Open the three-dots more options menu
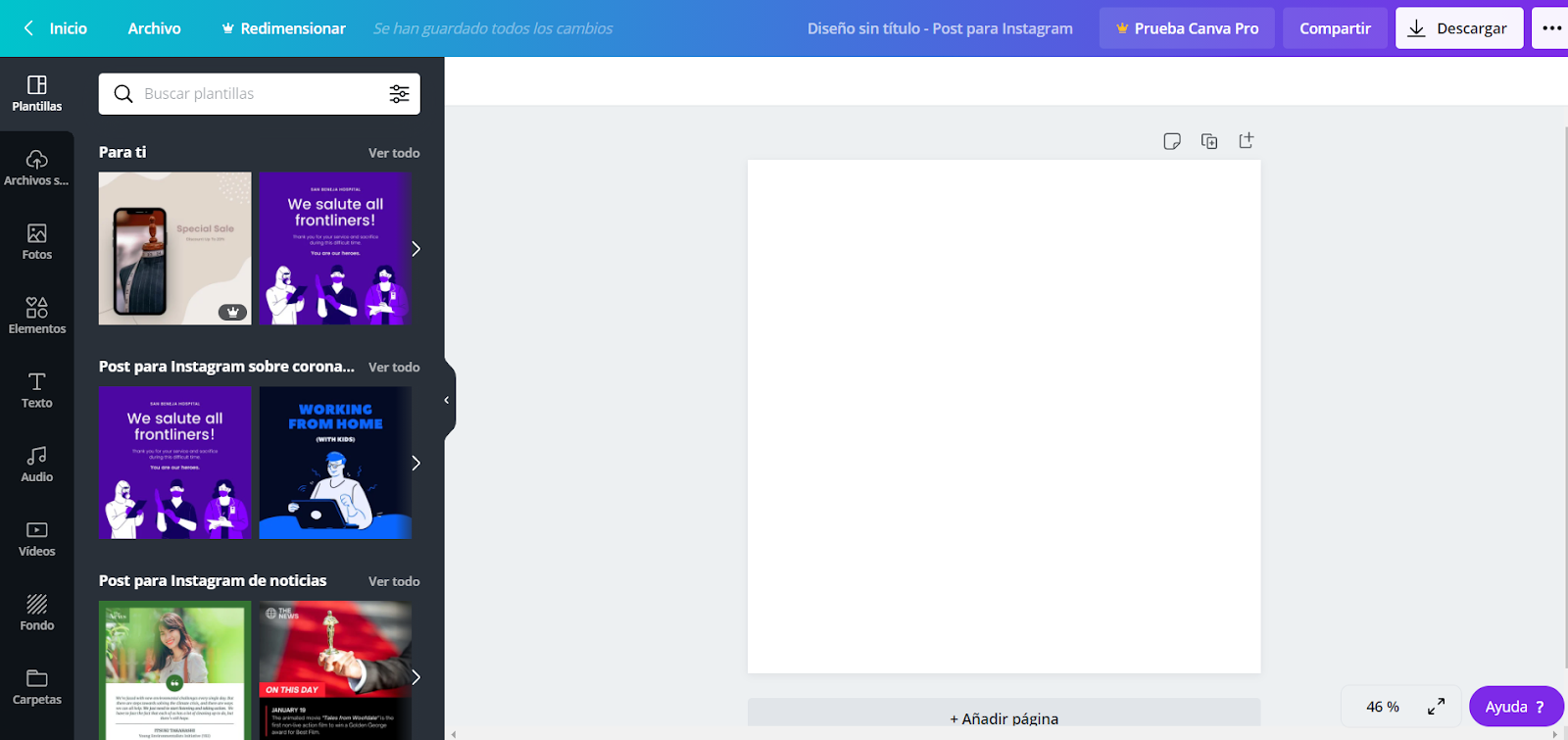The width and height of the screenshot is (1568, 740). click(1551, 28)
